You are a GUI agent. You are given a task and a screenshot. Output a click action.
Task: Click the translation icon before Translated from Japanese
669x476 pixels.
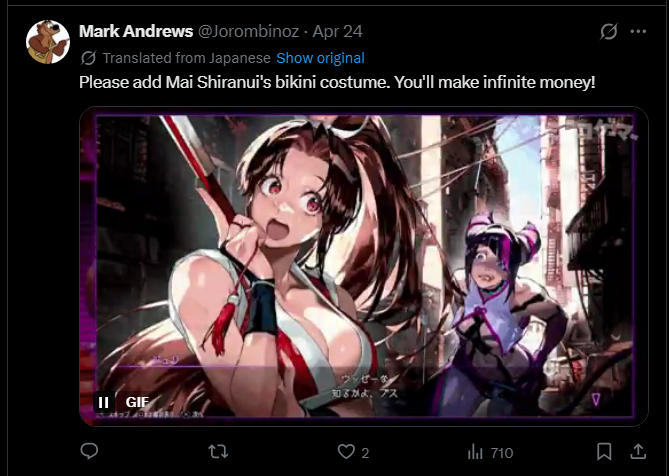[88, 58]
